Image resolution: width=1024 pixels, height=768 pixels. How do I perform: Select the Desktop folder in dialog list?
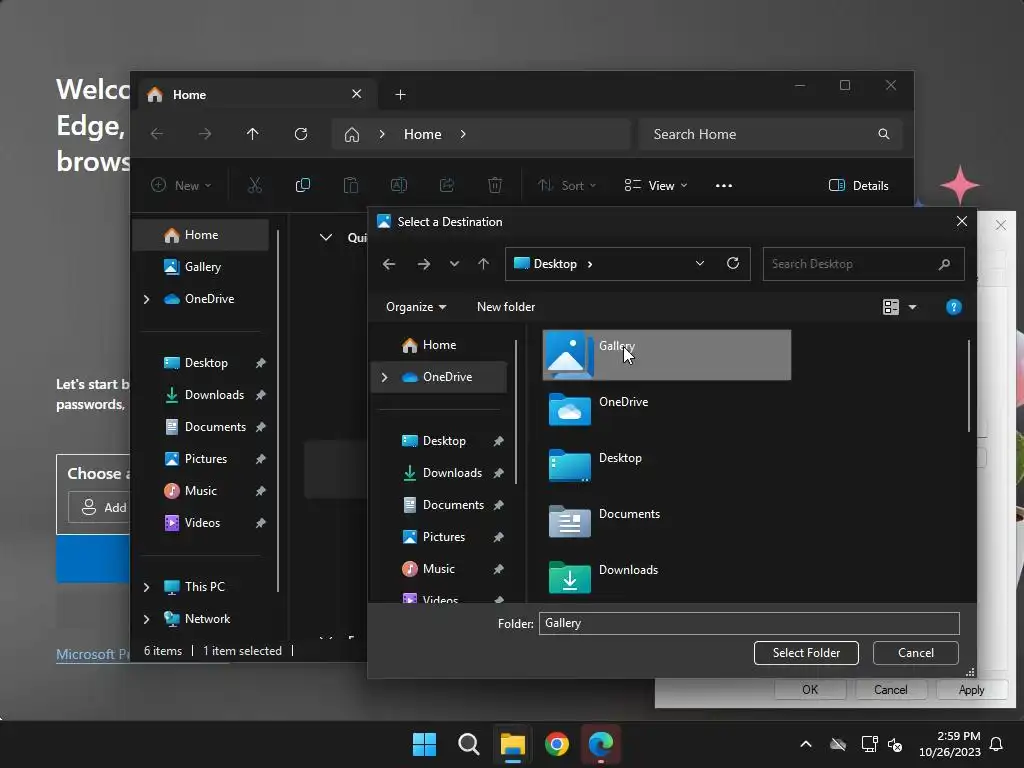click(667, 466)
